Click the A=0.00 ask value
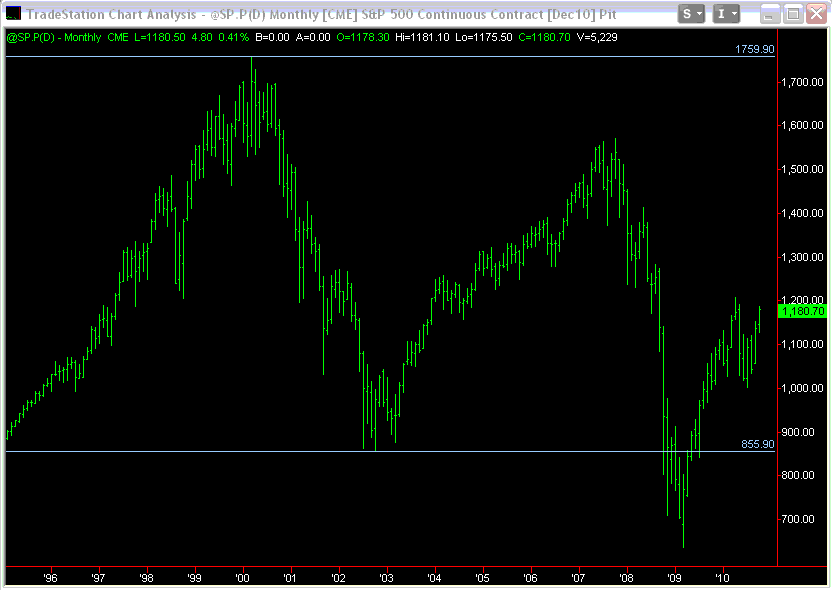 (313, 37)
